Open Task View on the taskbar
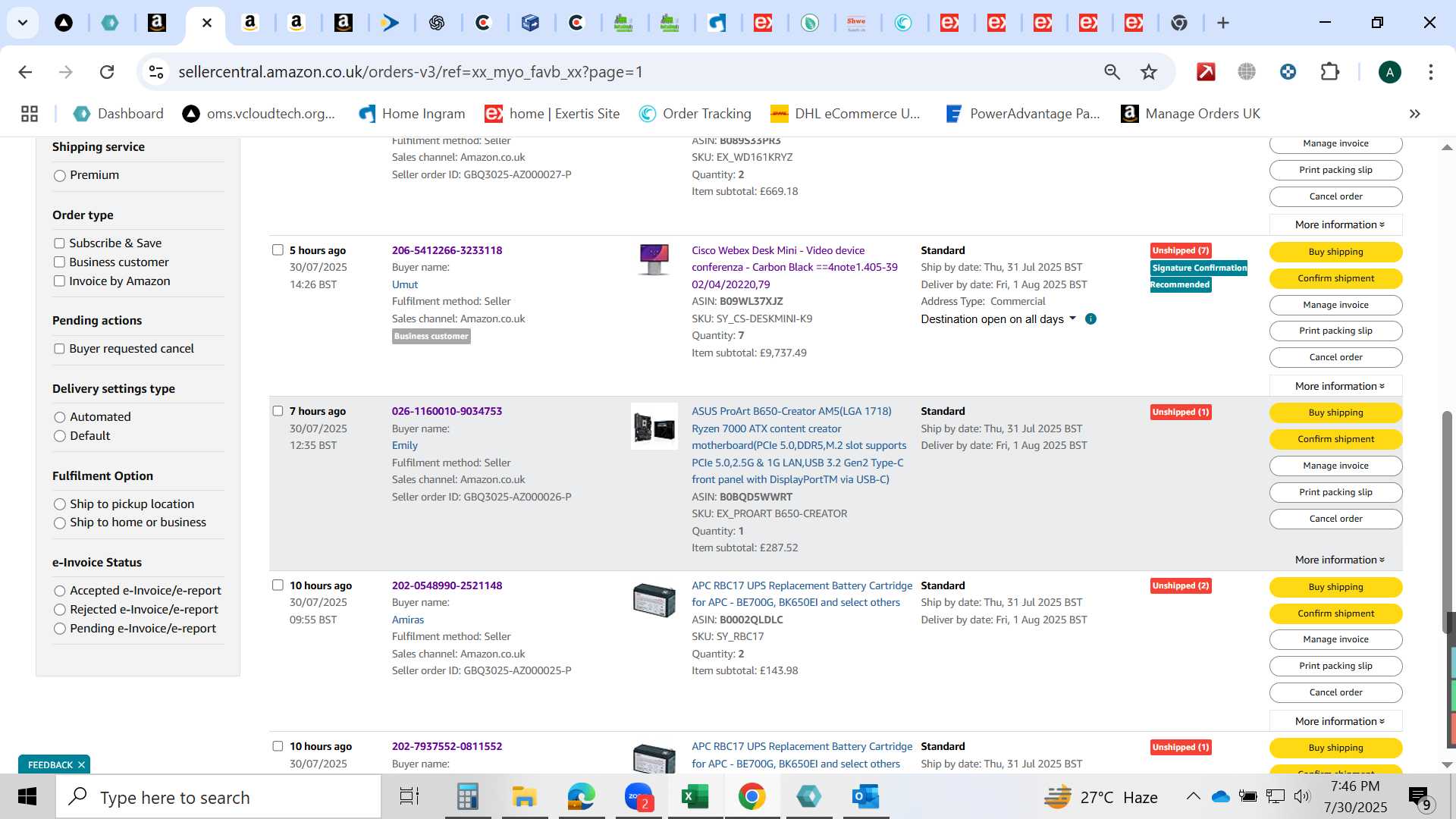Image resolution: width=1456 pixels, height=819 pixels. tap(409, 797)
